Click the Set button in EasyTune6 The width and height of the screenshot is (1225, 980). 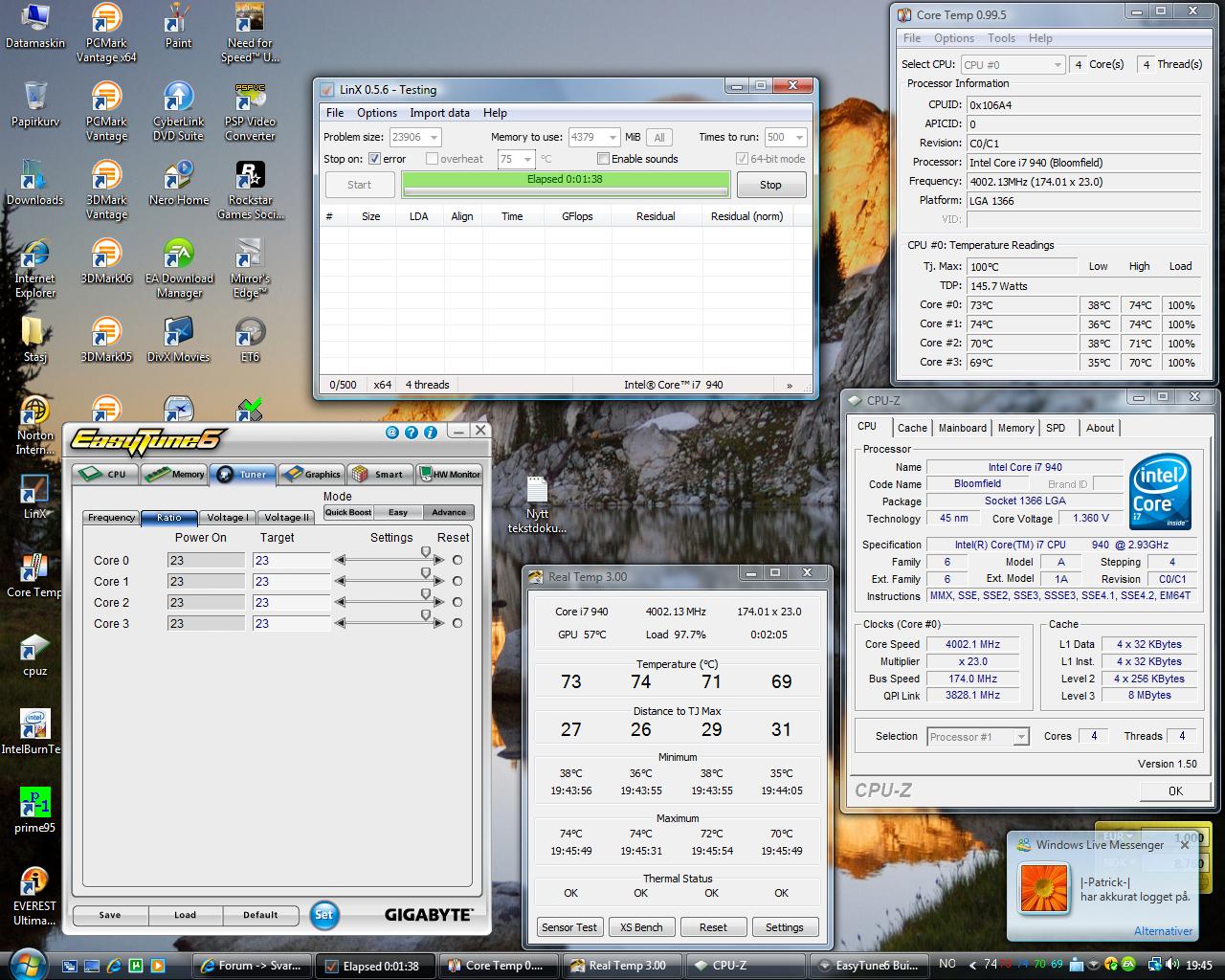(324, 914)
